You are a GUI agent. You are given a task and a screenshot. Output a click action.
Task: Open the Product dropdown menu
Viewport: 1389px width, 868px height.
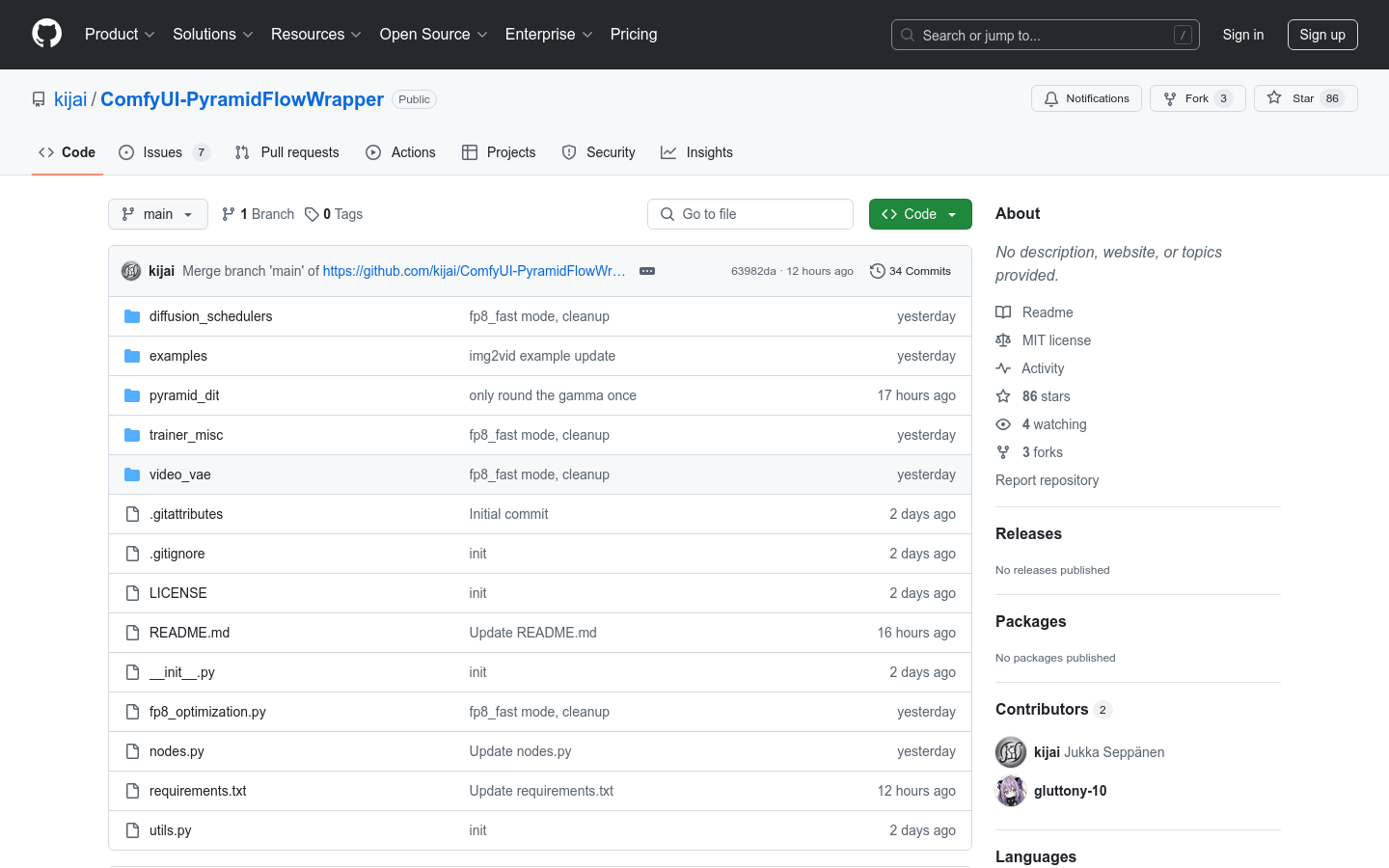click(120, 35)
